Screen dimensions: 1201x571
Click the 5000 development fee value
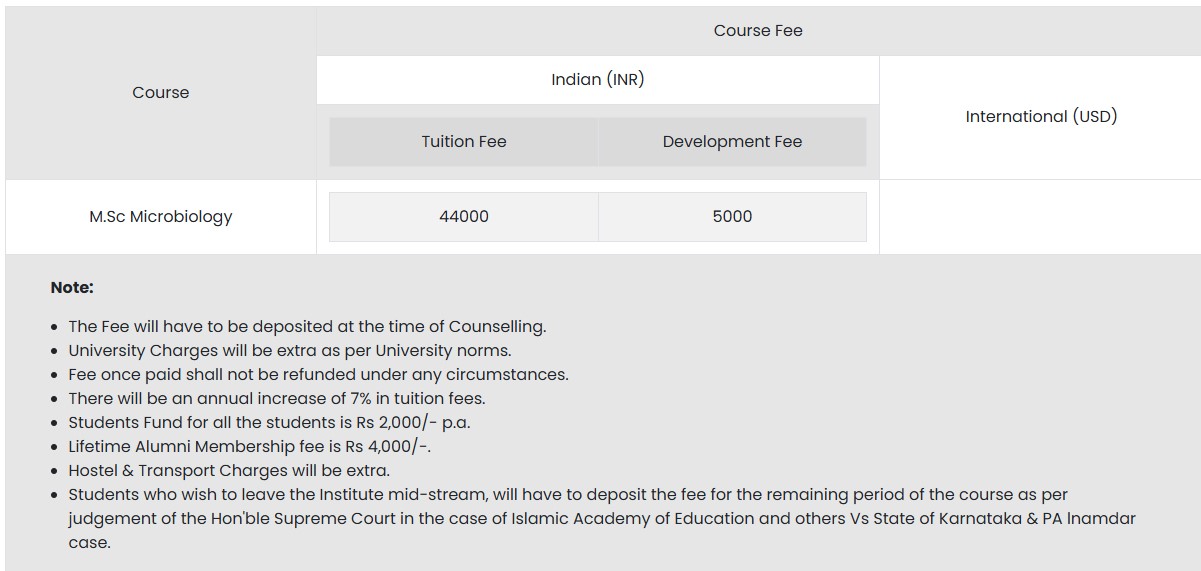[x=732, y=217]
